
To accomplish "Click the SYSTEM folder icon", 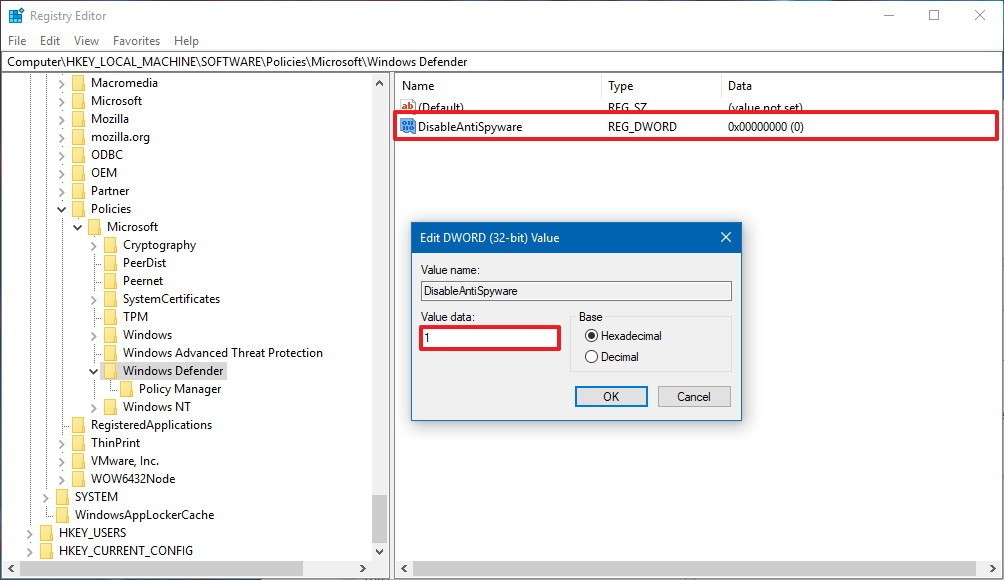I will click(x=63, y=497).
